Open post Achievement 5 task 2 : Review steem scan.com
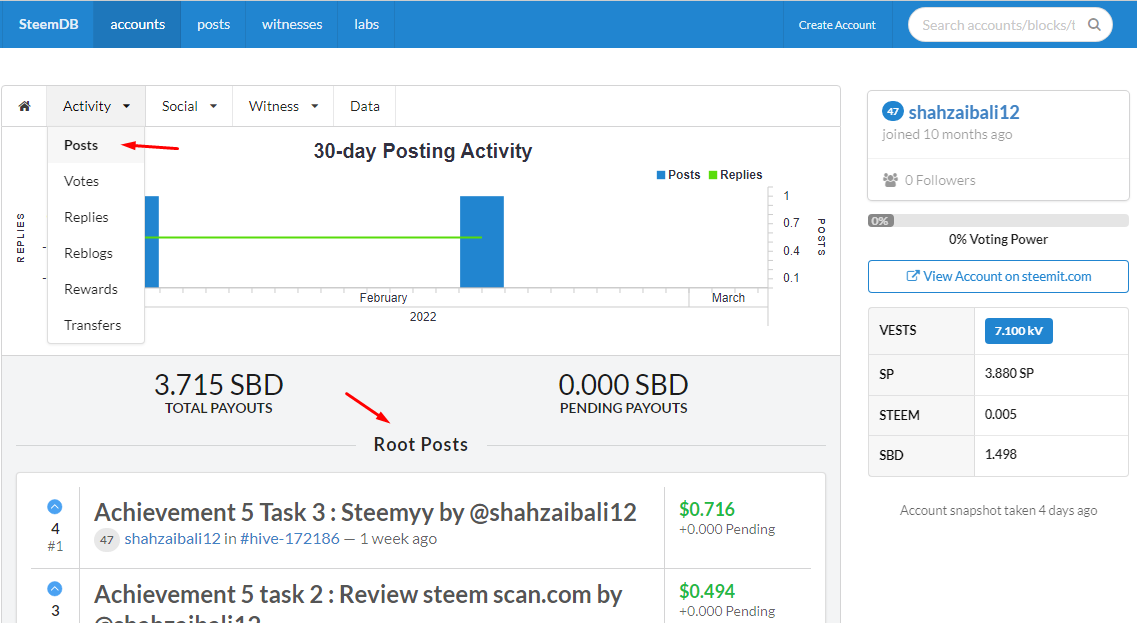Image resolution: width=1137 pixels, height=623 pixels. coord(358,604)
